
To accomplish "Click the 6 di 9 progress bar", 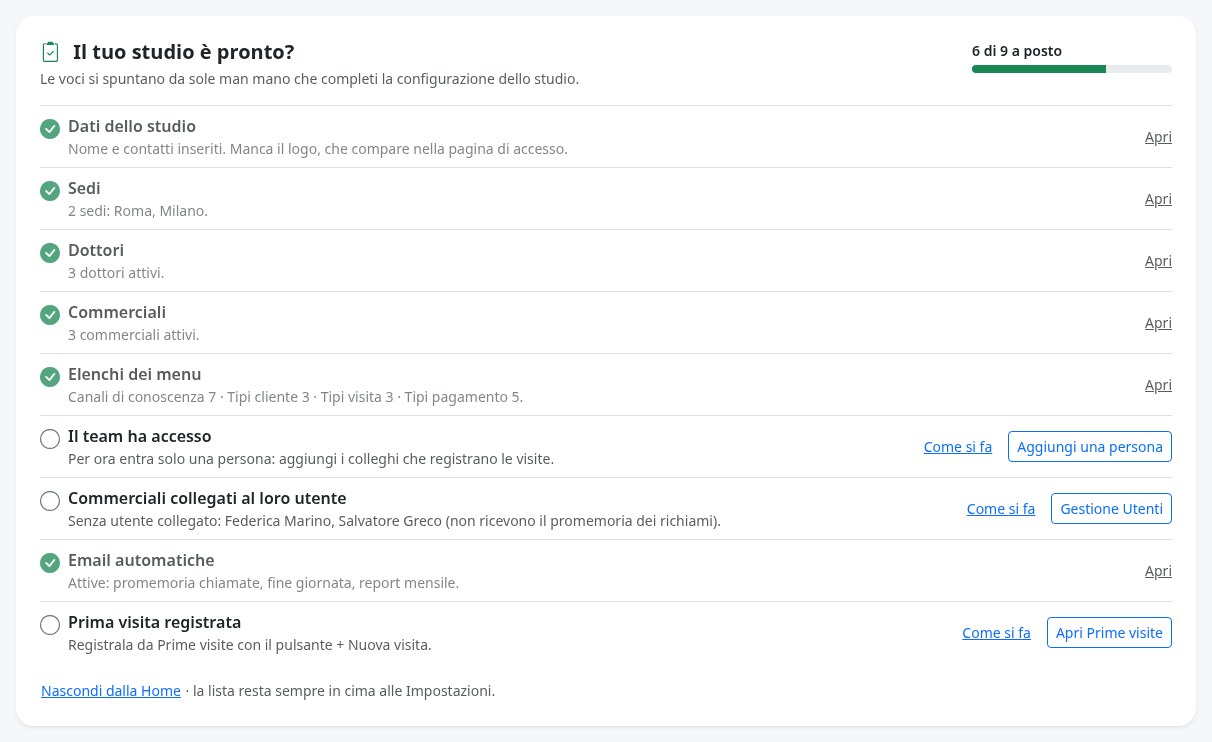I will tap(1072, 69).
